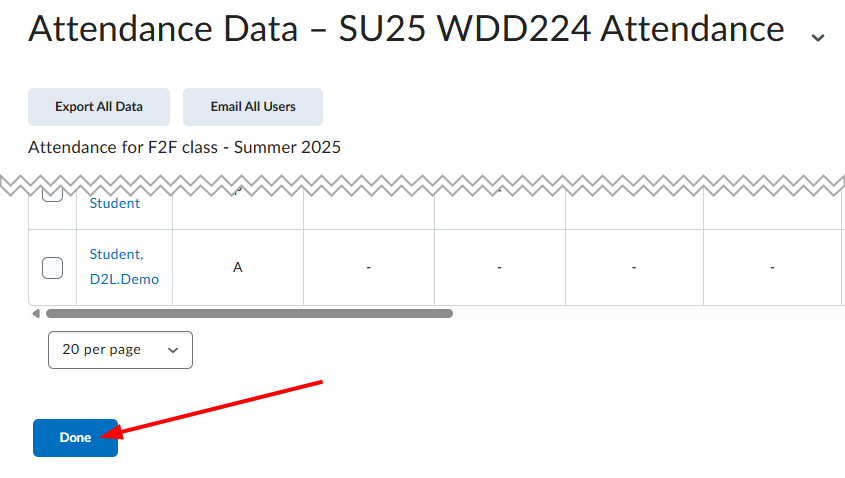
Task: Select the "A" attendance cell for D2L.Demo
Action: [238, 267]
